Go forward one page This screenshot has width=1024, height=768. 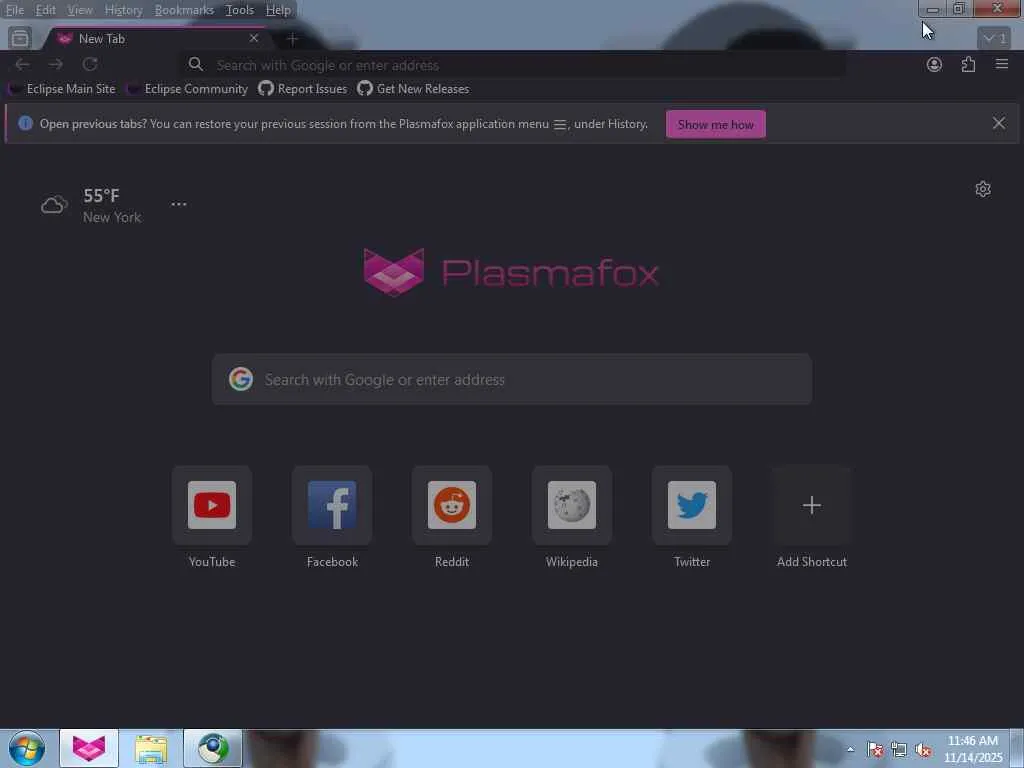point(56,64)
